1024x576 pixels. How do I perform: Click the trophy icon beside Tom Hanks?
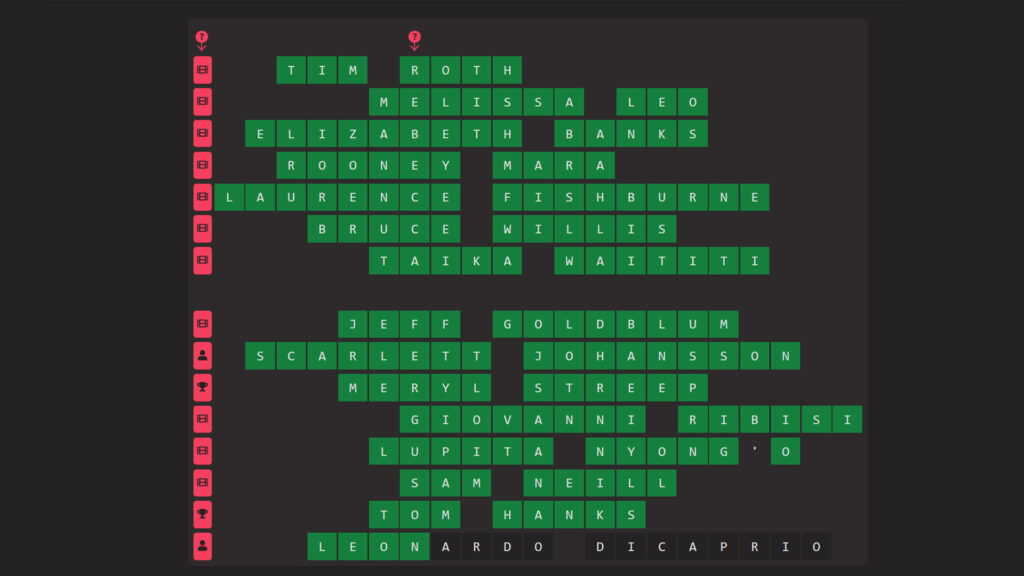[203, 515]
